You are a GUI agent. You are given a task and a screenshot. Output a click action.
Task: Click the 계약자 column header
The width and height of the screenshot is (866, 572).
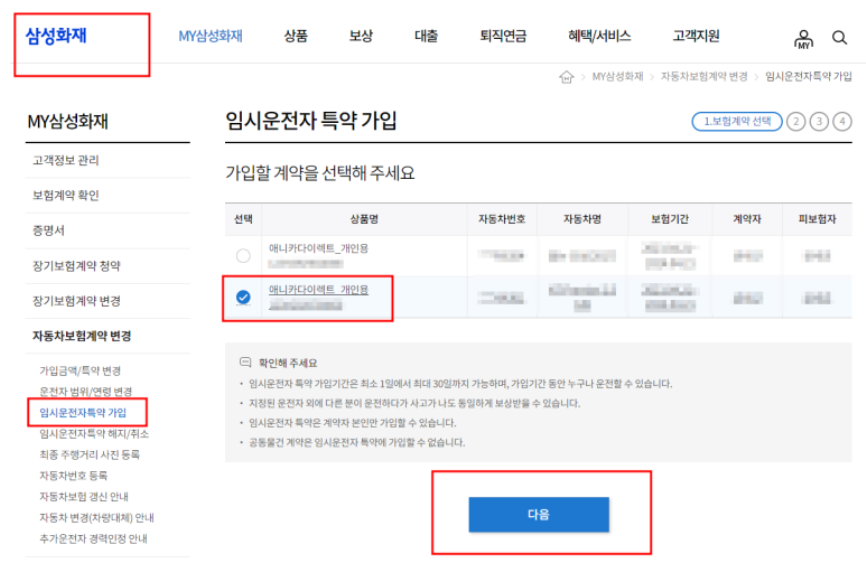coord(747,219)
